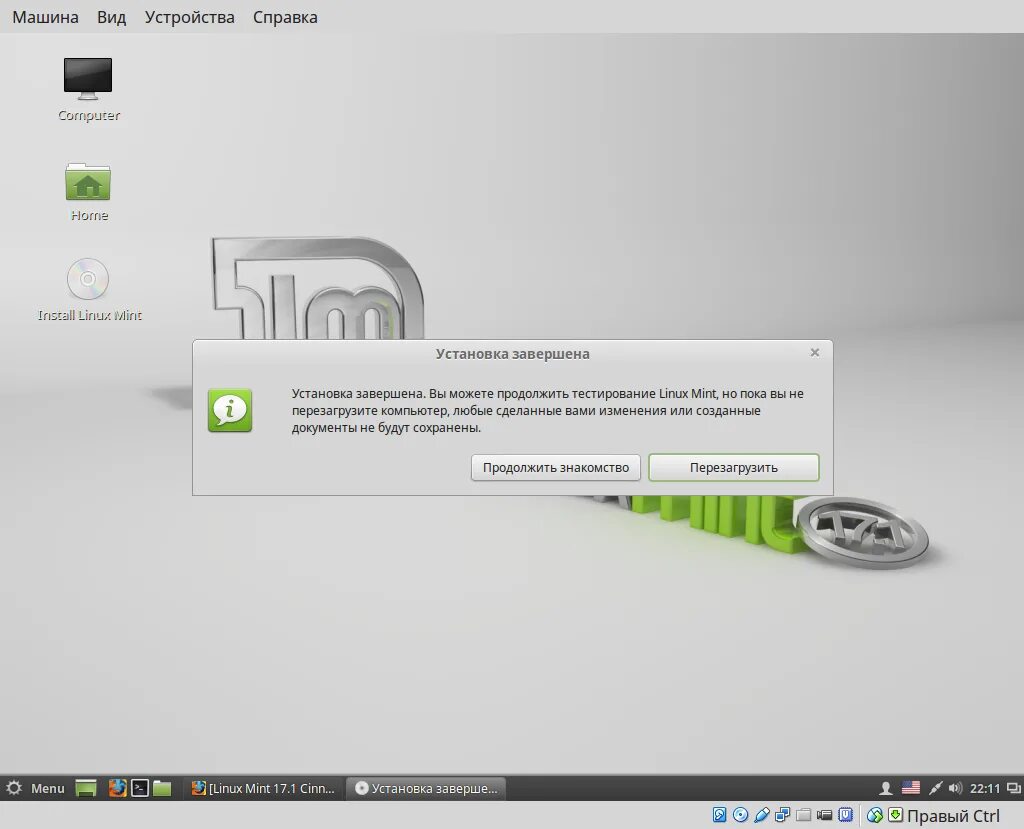This screenshot has width=1024, height=829.
Task: Open the file manager panel launcher
Action: click(162, 788)
